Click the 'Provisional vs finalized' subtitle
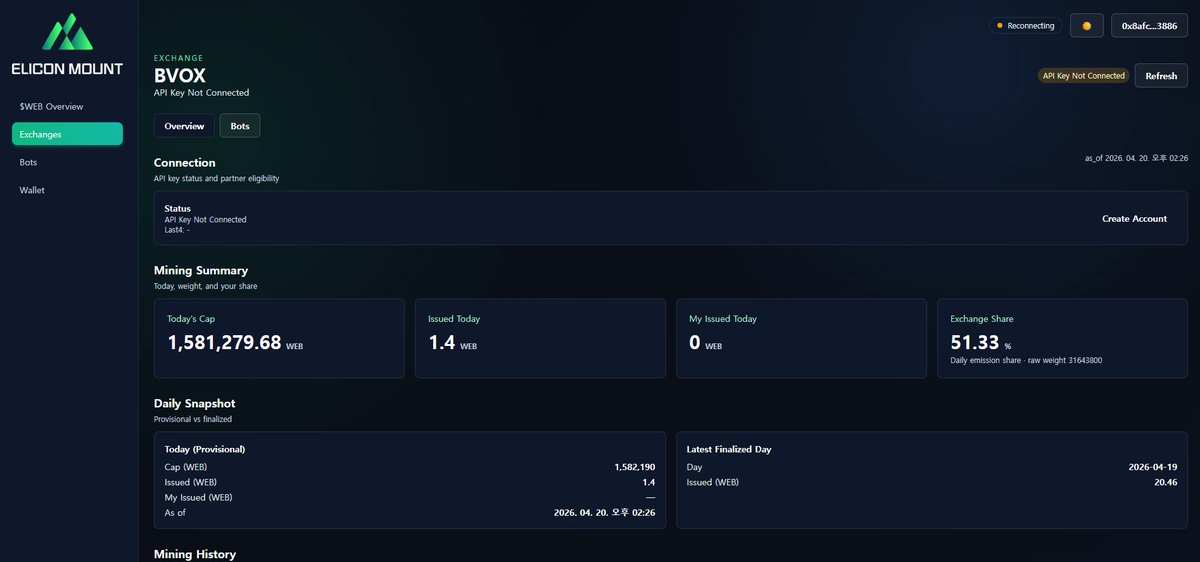Viewport: 1200px width, 562px height. coord(193,419)
